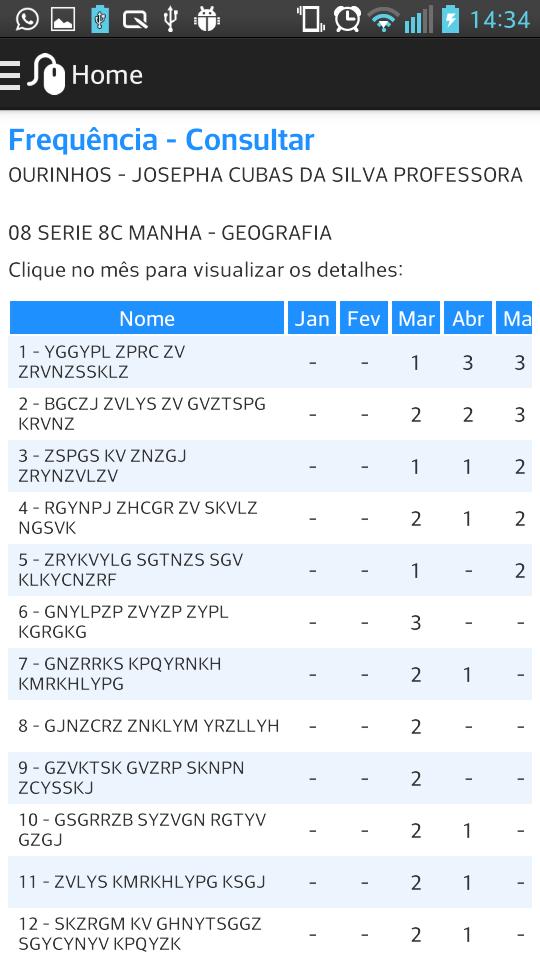
Task: Tap the clock showing 14:34
Action: 500,20
